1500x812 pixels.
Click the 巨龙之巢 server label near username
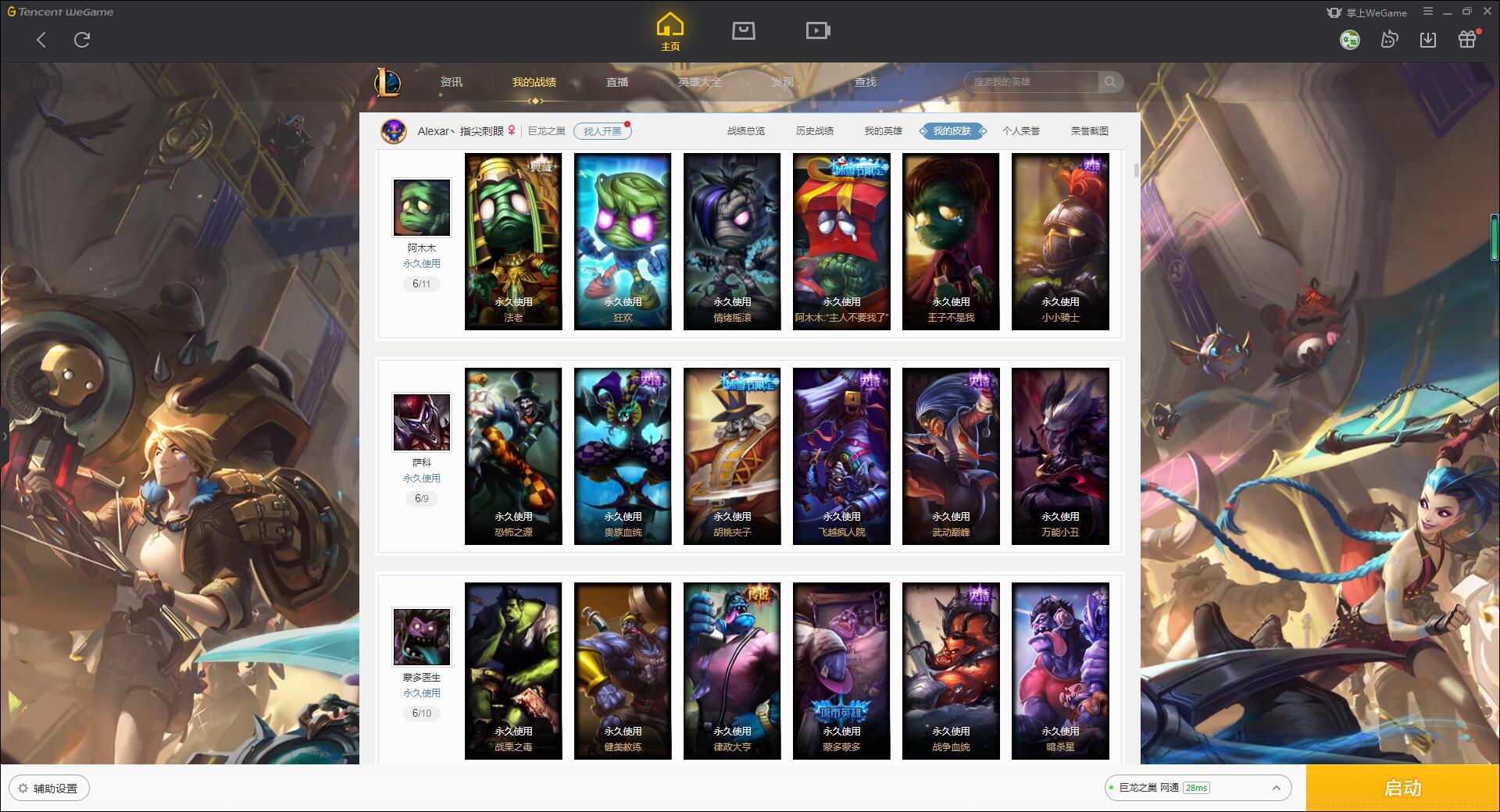point(547,131)
